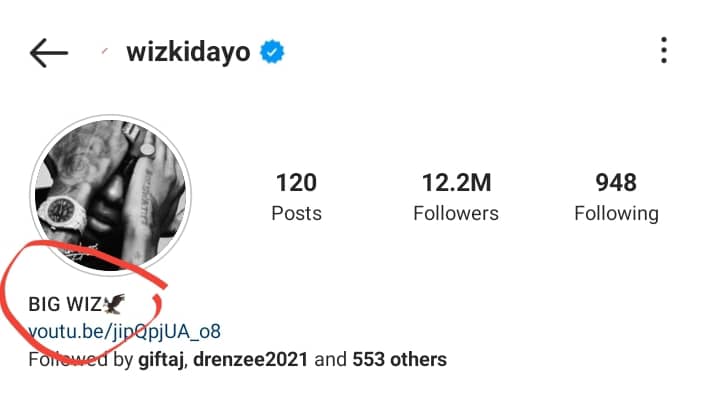Click the wizkidayo username title
The height and width of the screenshot is (403, 720).
point(188,51)
